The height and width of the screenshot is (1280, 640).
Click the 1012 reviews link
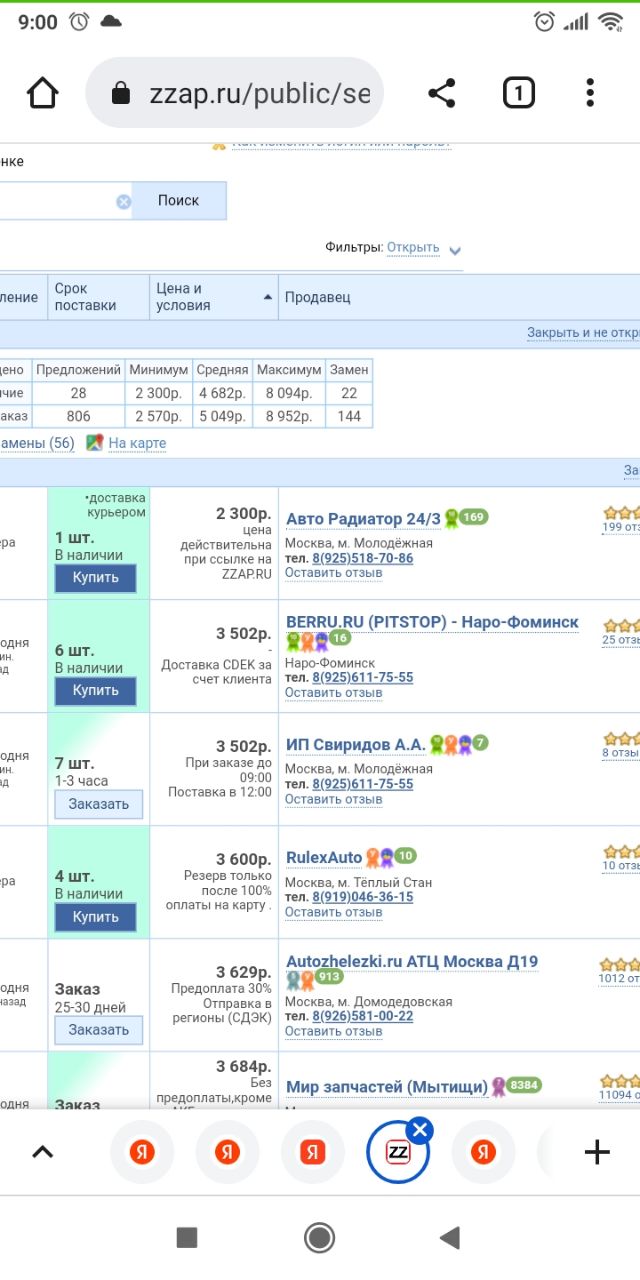click(619, 979)
